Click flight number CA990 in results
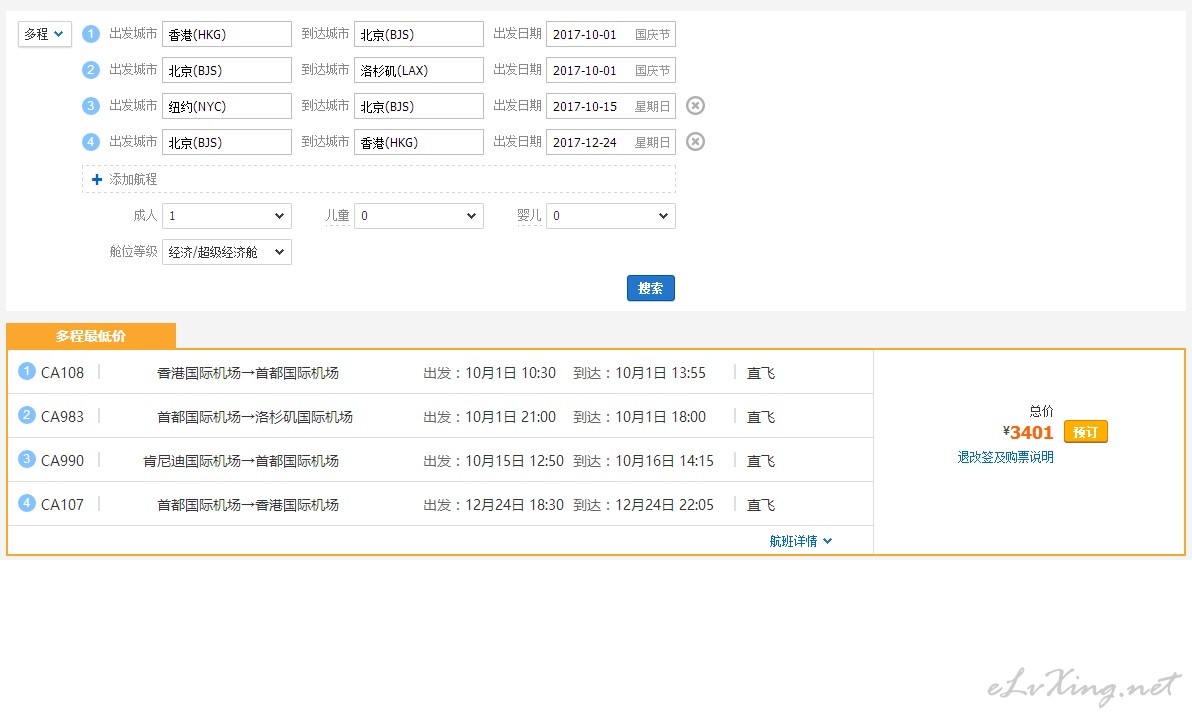 click(62, 461)
